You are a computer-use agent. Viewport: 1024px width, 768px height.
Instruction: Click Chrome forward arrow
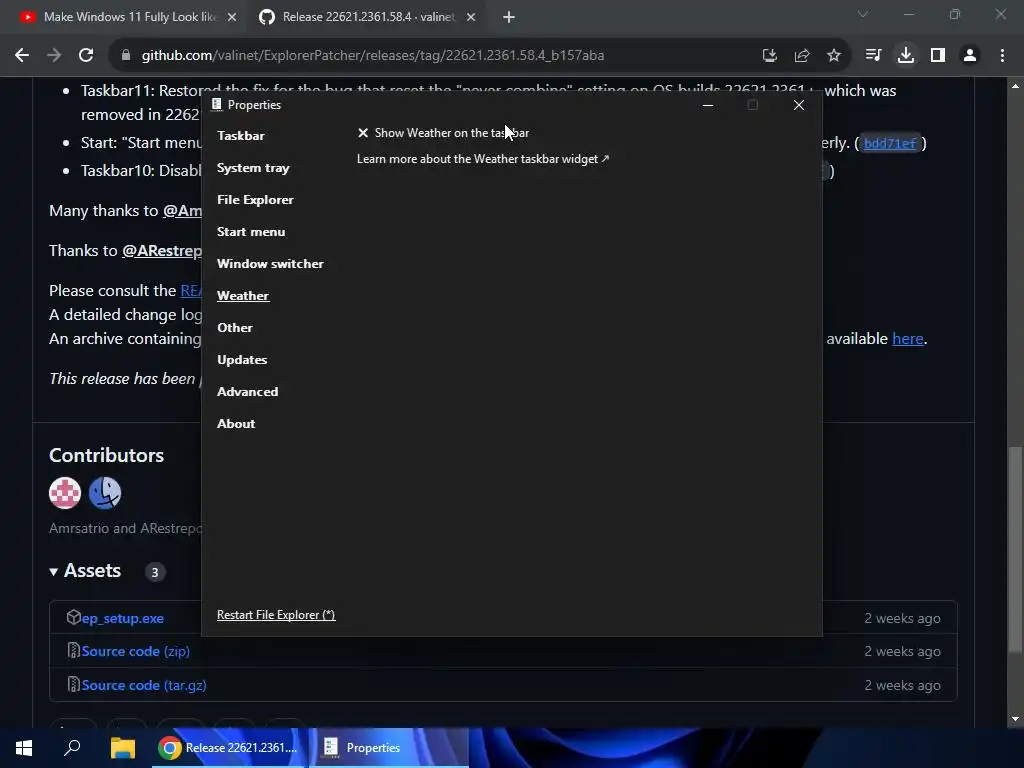point(54,56)
